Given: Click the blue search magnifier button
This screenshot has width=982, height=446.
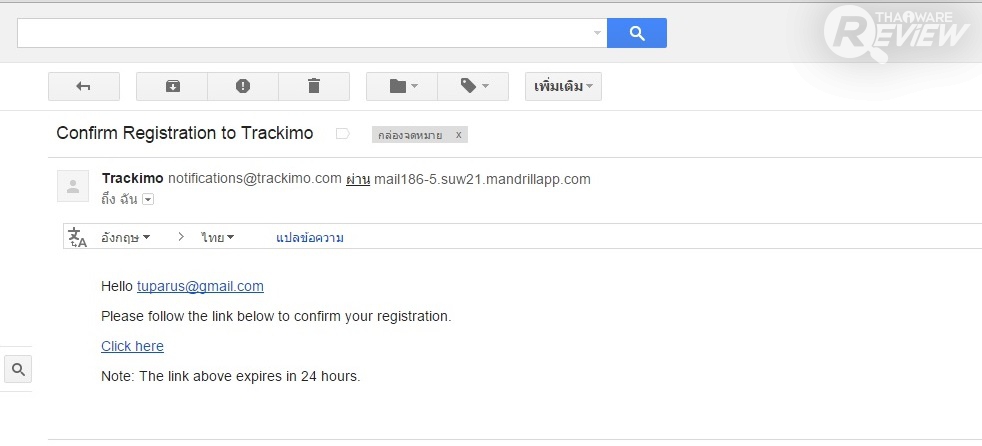Looking at the screenshot, I should pos(637,33).
